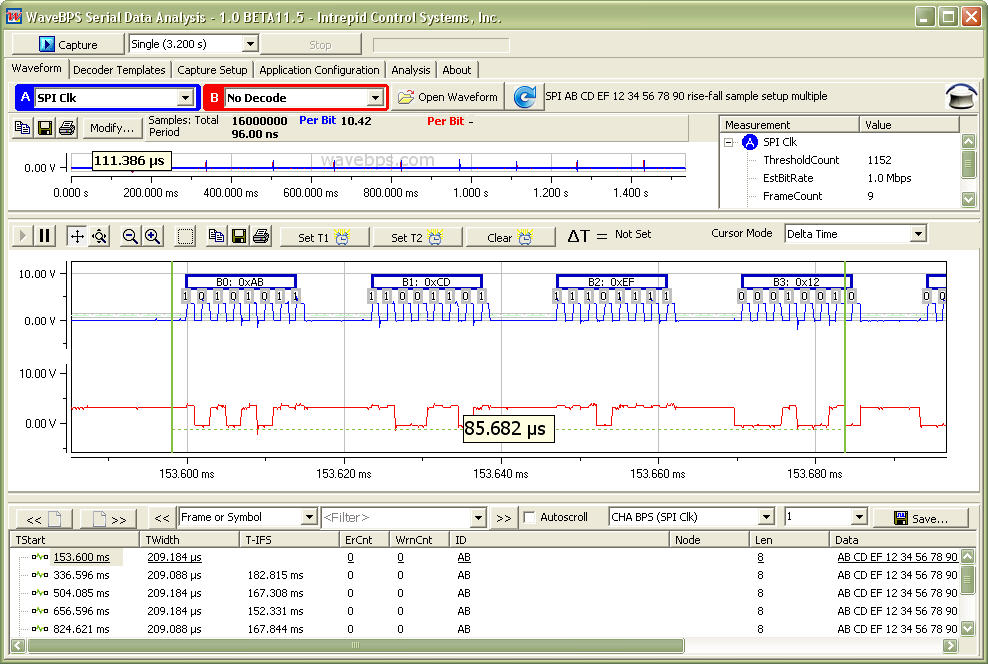This screenshot has height=664, width=988.
Task: Click the frame table scroll-down arrow
Action: pyautogui.click(x=968, y=628)
